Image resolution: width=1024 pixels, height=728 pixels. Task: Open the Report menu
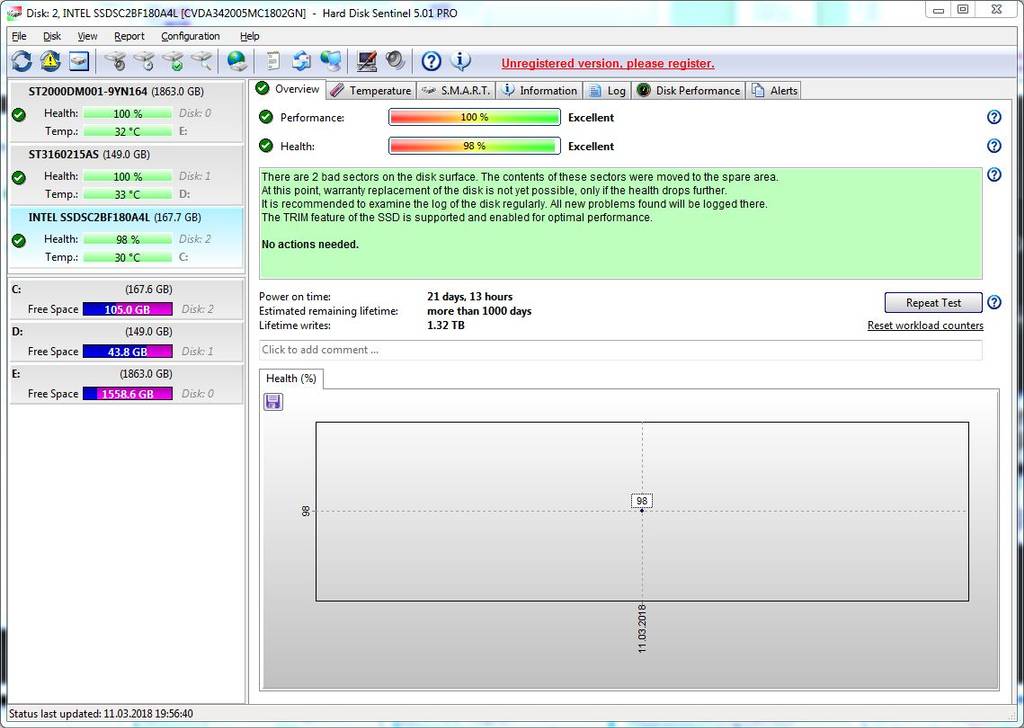(x=129, y=36)
